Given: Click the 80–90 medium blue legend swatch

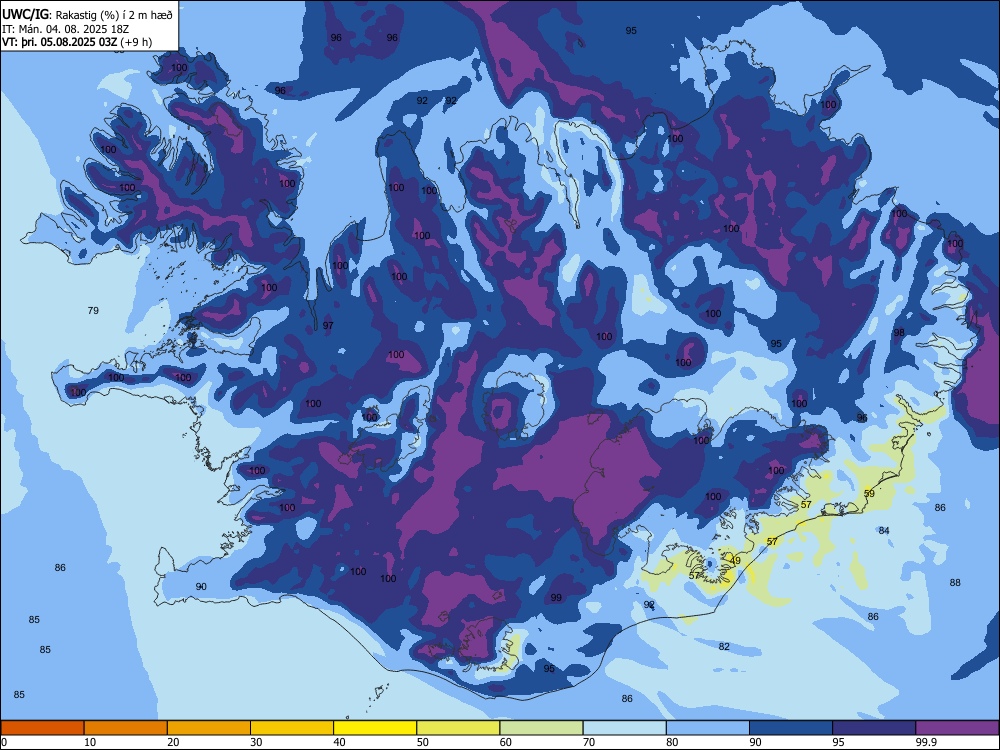Looking at the screenshot, I should coord(708,728).
